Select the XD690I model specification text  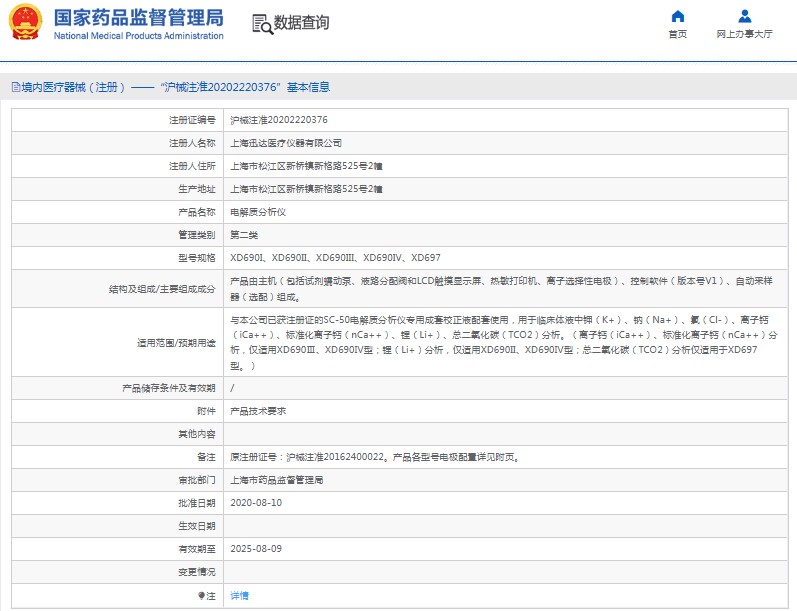click(335, 258)
